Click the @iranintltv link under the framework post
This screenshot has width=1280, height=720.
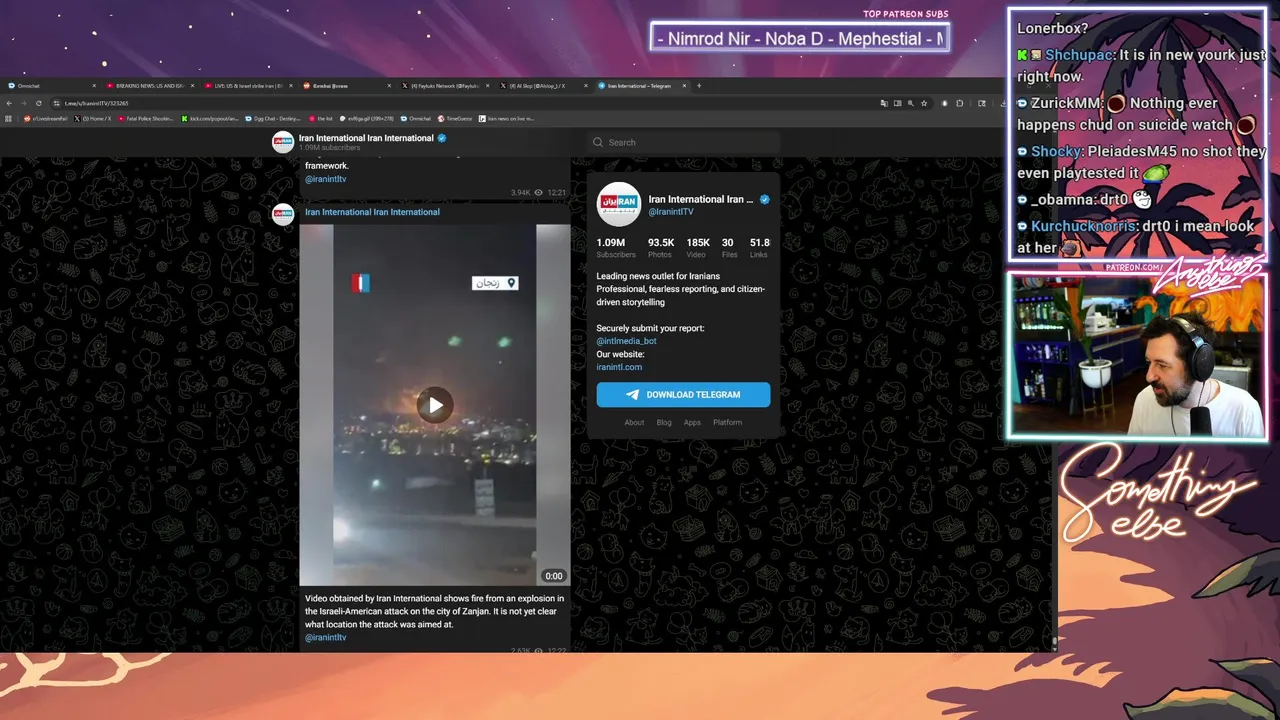pos(325,179)
